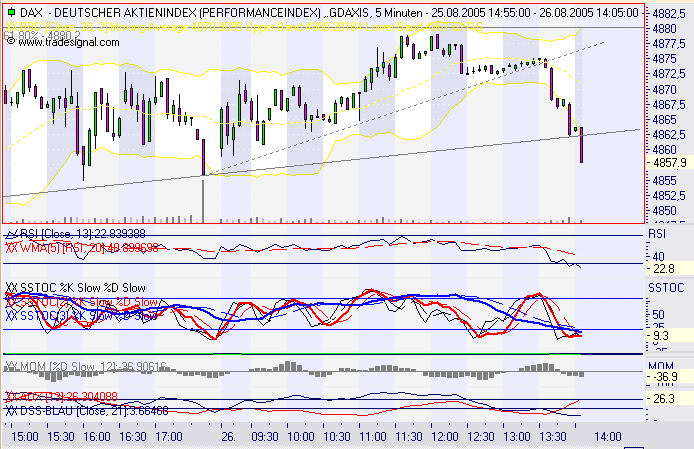Click the 4882,5 price axis label
694x449 pixels.
[668, 13]
